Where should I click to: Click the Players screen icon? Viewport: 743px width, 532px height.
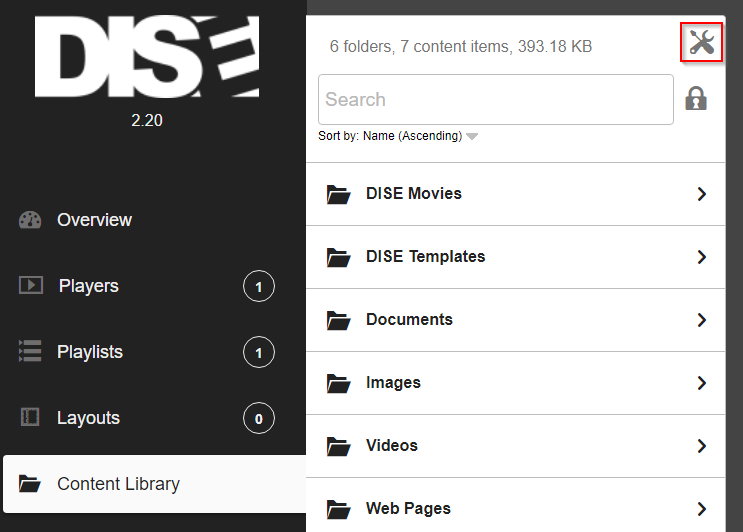(x=31, y=285)
